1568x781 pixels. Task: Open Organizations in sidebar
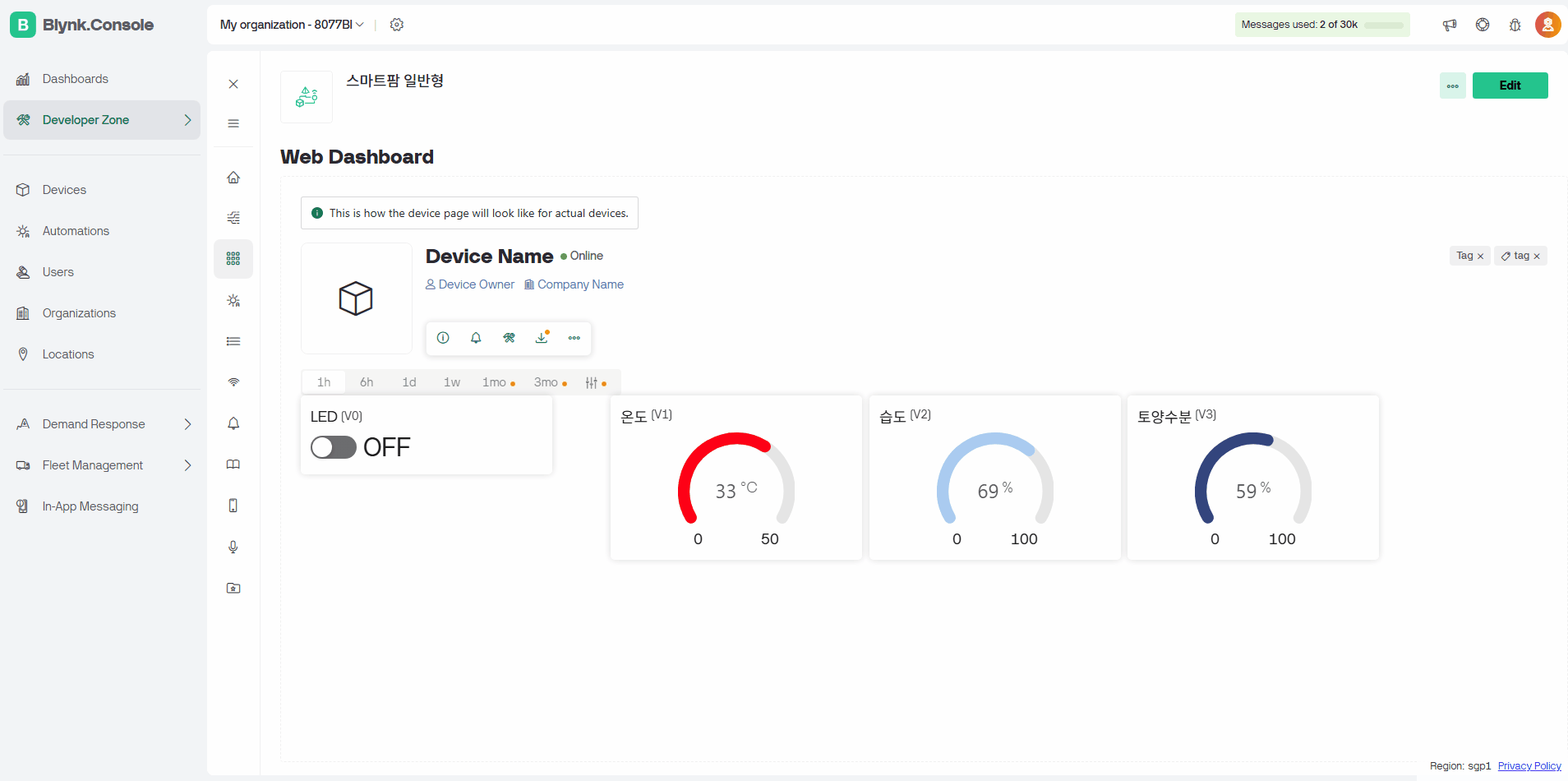coord(102,313)
